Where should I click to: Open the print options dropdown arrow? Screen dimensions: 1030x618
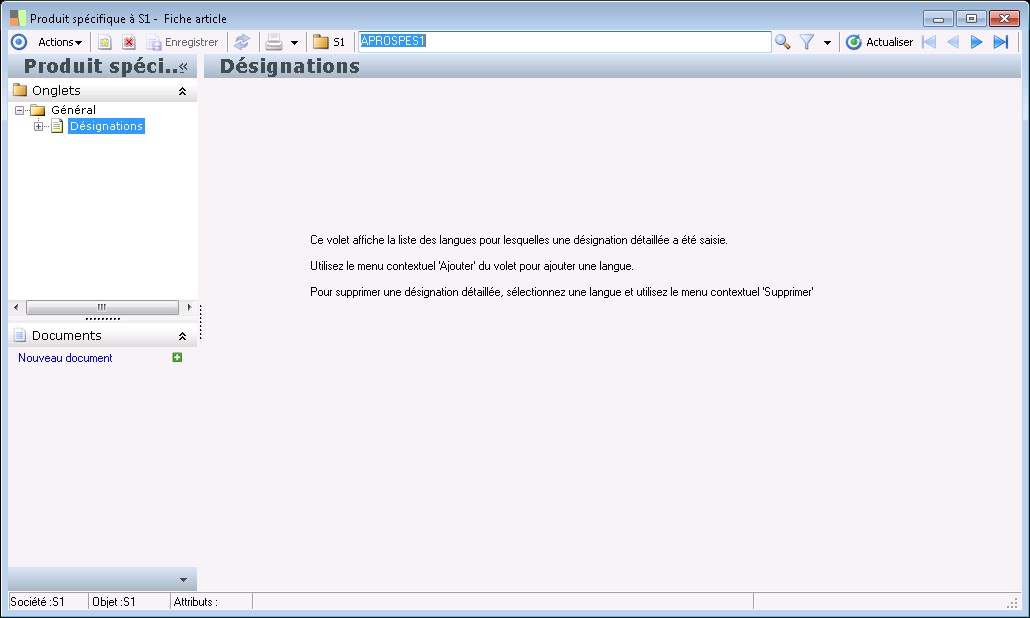[x=294, y=43]
